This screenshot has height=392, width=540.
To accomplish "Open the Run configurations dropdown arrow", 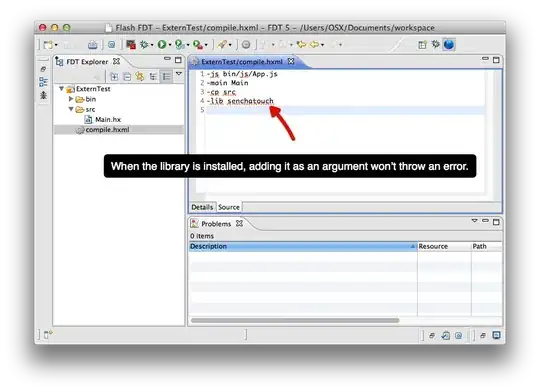I will [x=170, y=45].
